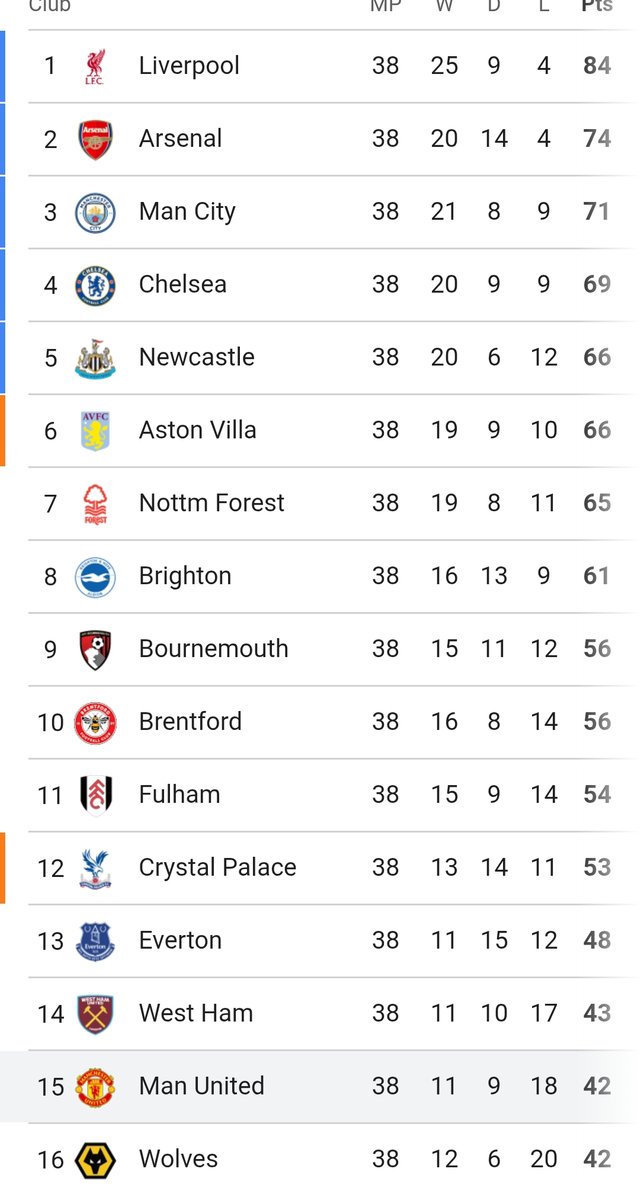Click the Bournemouth club crest
Image resolution: width=640 pixels, height=1186 pixels.
[95, 650]
